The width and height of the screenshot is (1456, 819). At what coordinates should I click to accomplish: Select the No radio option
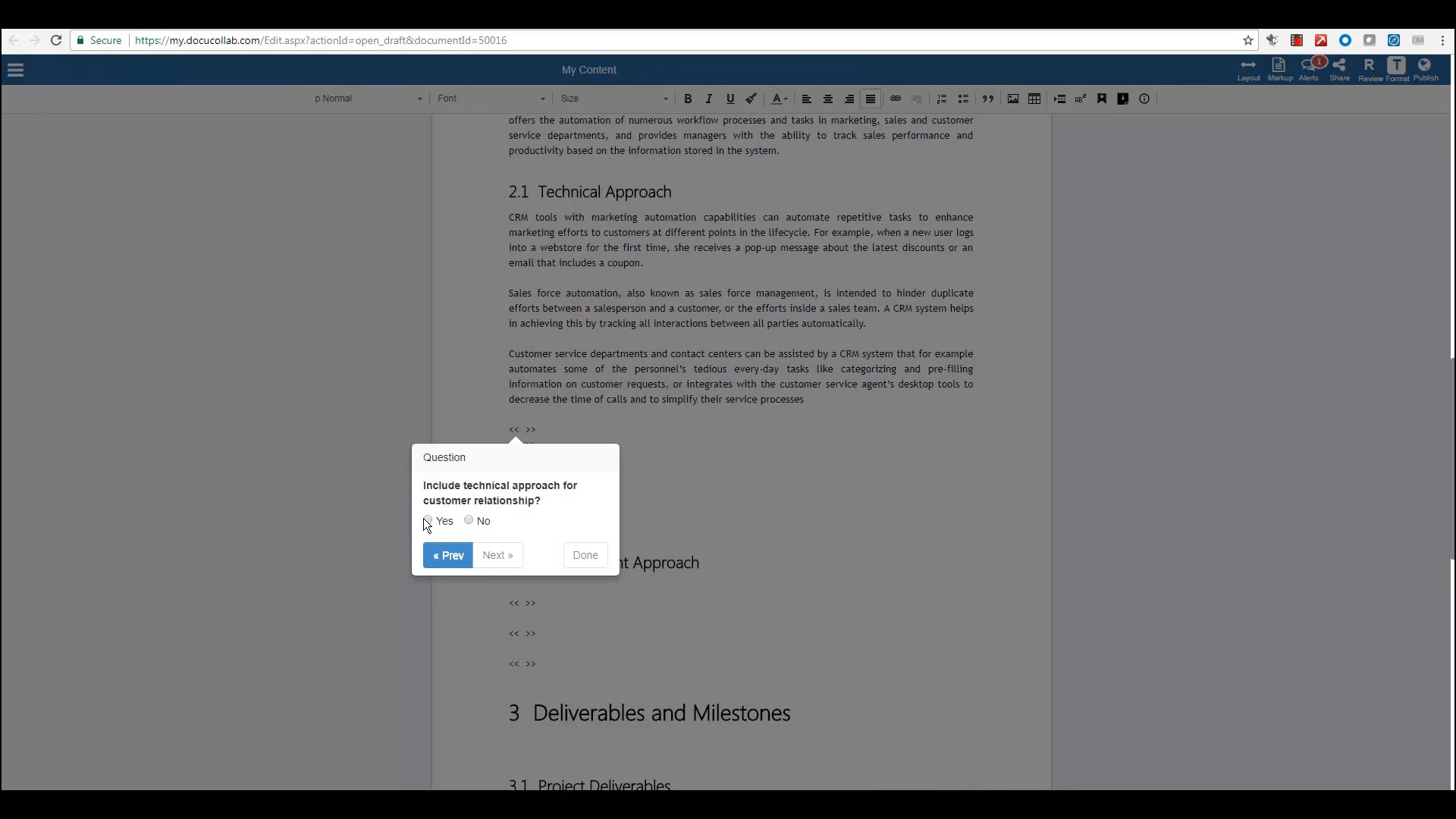pyautogui.click(x=469, y=520)
